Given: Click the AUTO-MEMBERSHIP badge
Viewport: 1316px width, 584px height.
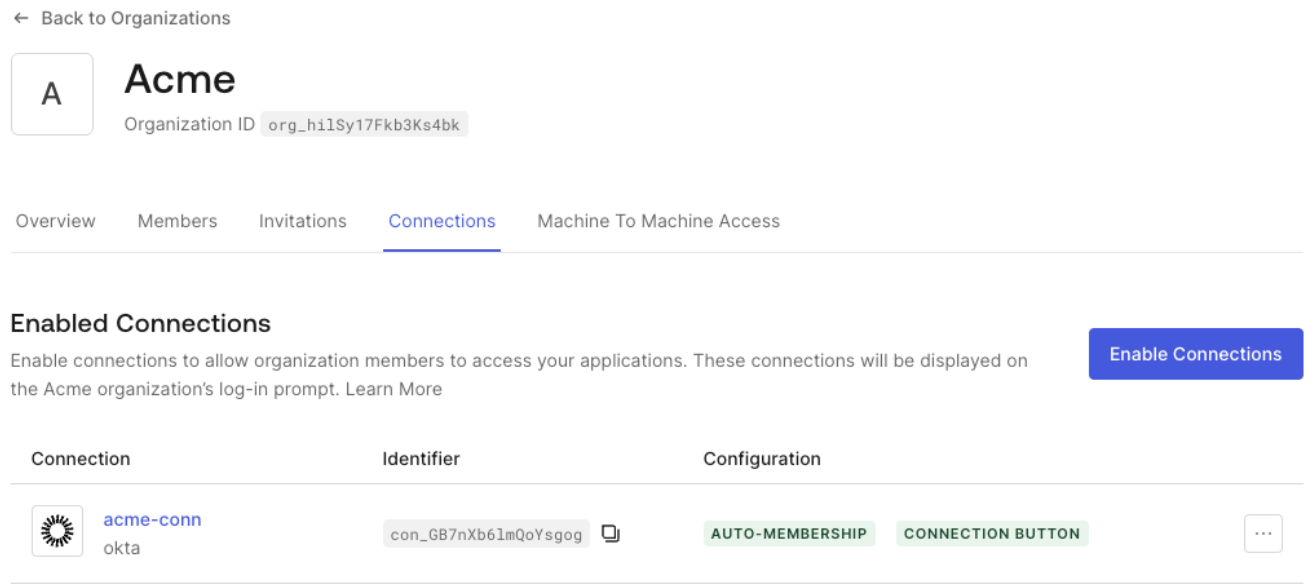Looking at the screenshot, I should pos(789,534).
